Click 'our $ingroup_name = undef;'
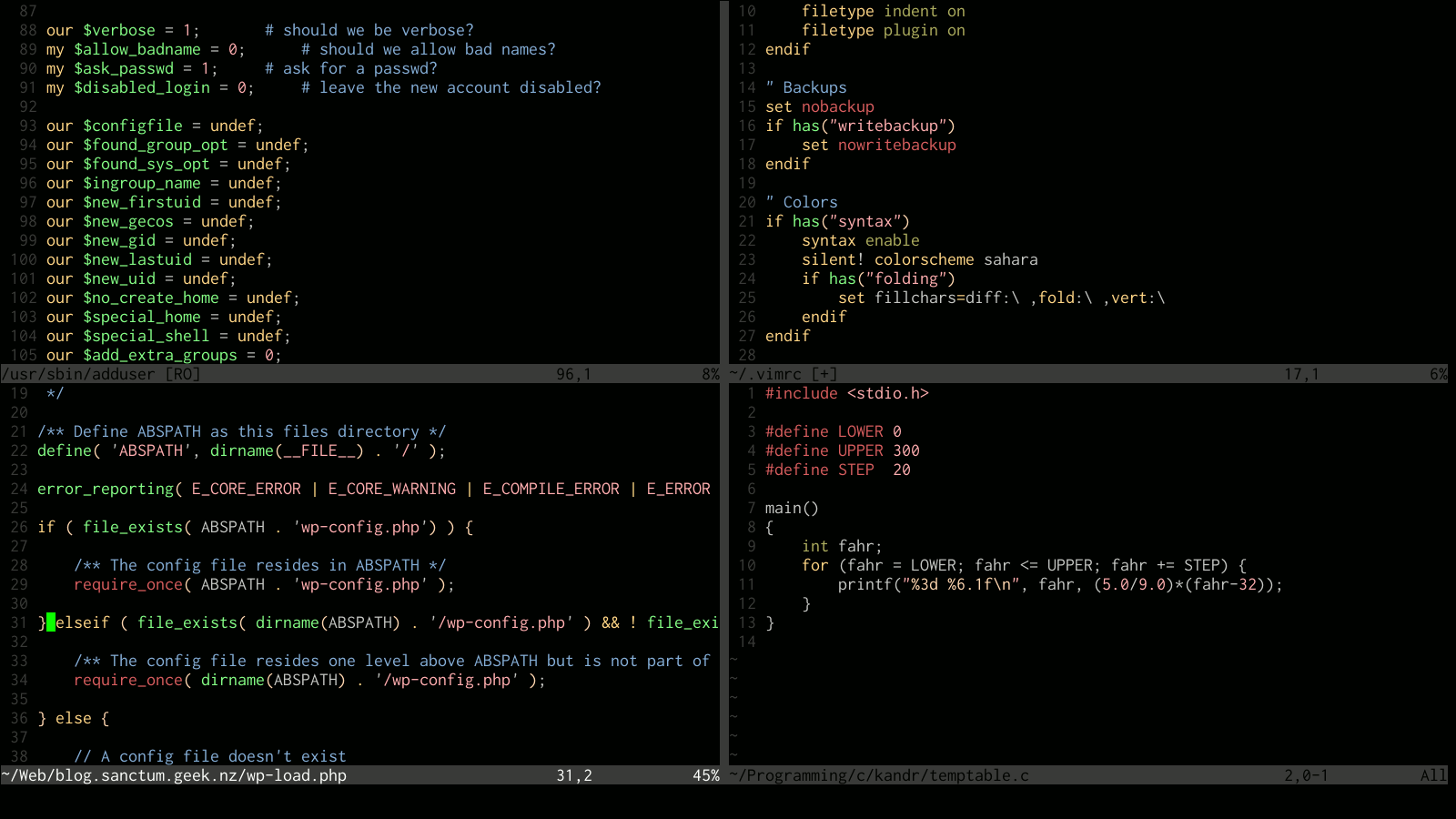This screenshot has width=1456, height=819. point(164,183)
